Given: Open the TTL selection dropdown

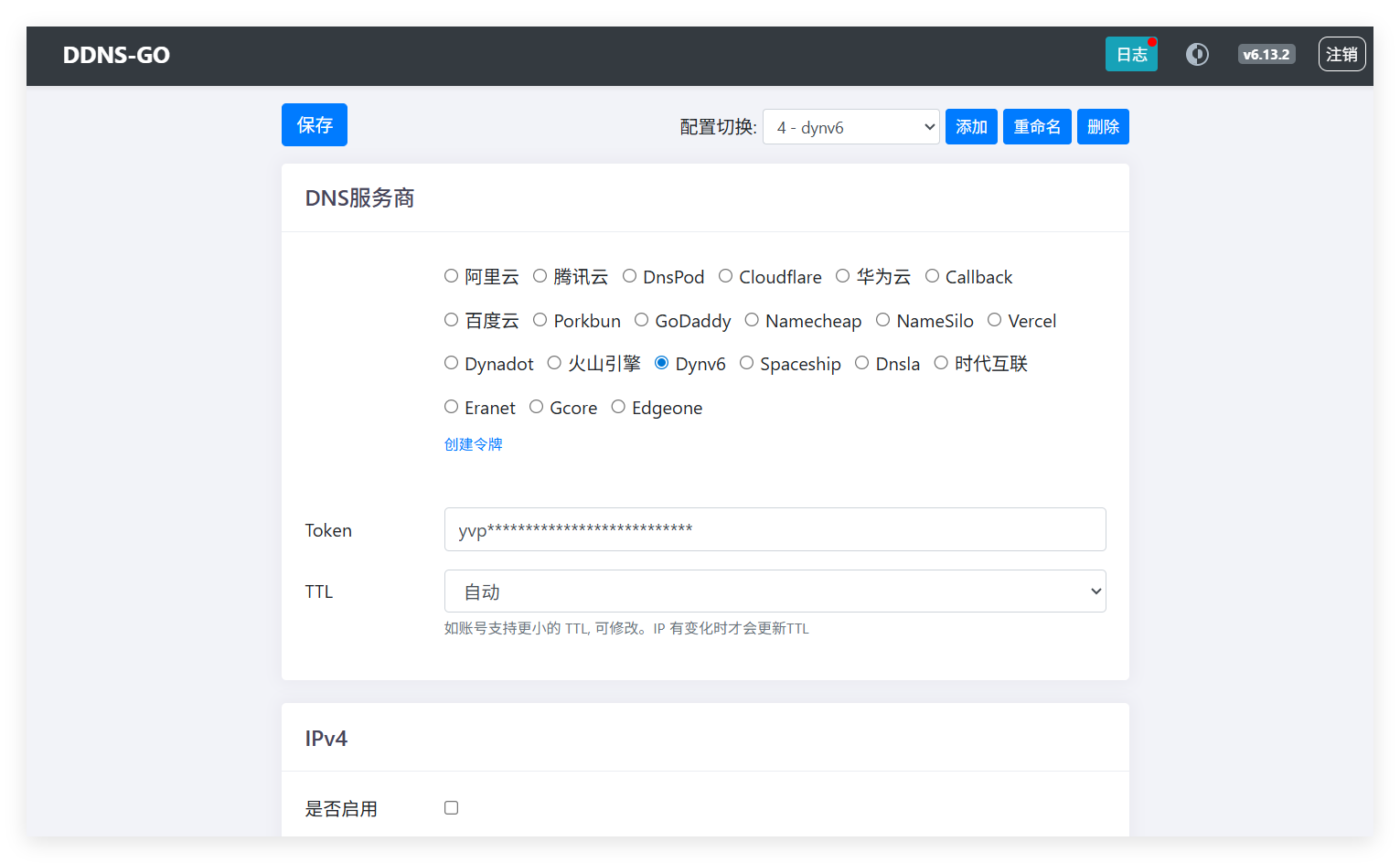Looking at the screenshot, I should [774, 591].
